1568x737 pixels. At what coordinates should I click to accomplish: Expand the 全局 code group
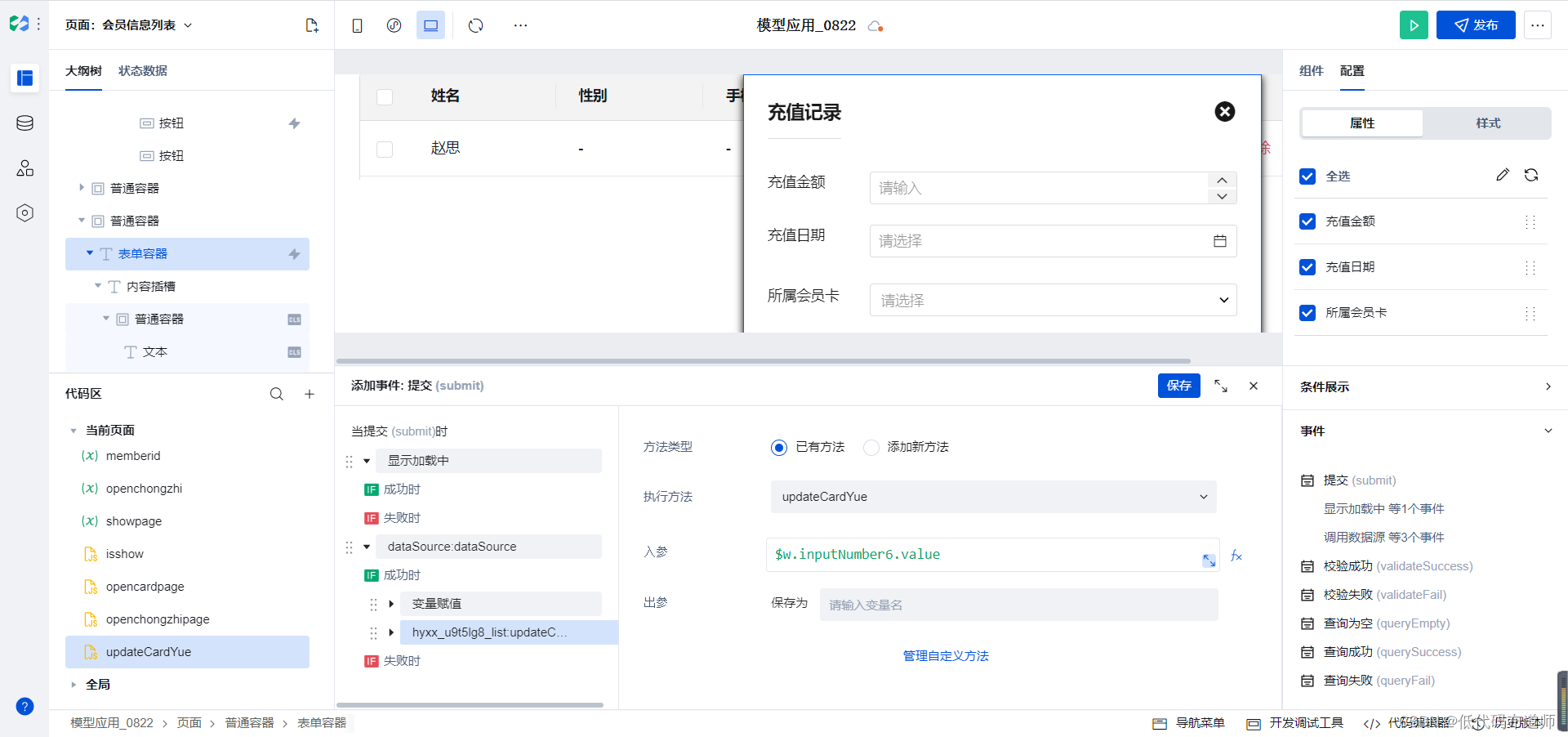[x=73, y=685]
